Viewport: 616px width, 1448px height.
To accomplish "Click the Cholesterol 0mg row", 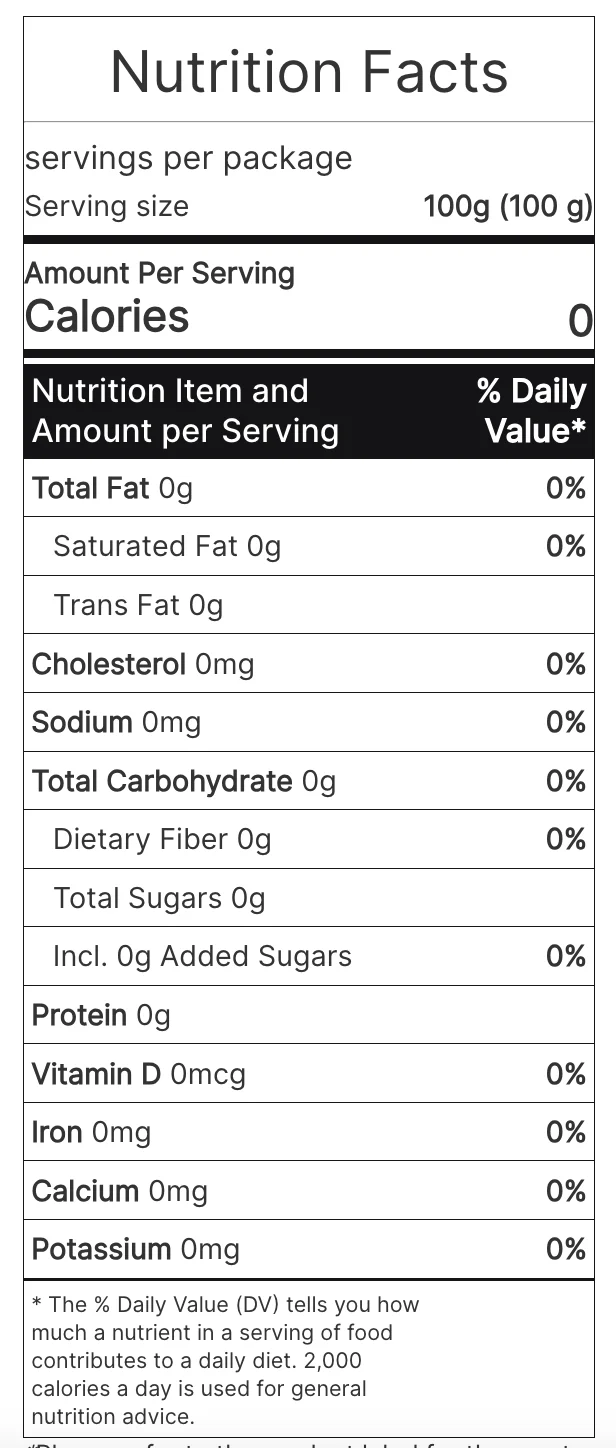I will [309, 664].
